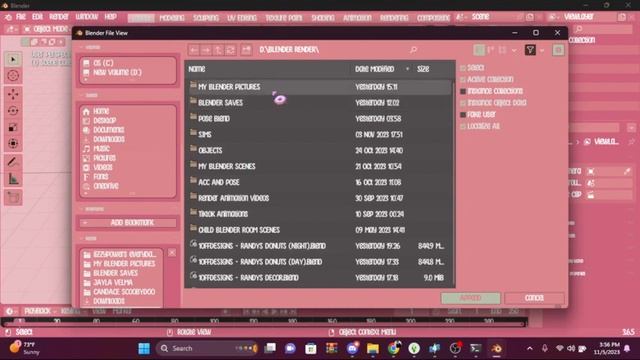Viewport: 640px width, 360px height.
Task: Select the Transform tool in Blender toolbar
Action: (x=13, y=144)
